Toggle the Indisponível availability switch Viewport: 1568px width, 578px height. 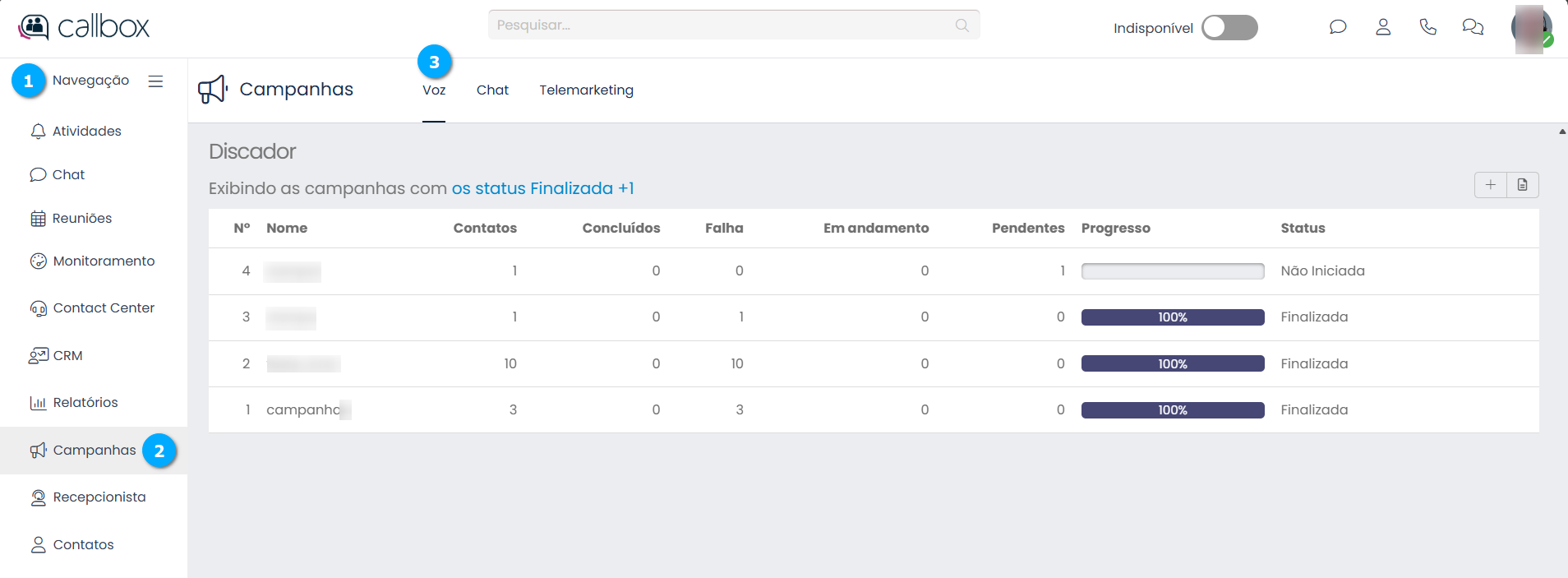(1229, 27)
